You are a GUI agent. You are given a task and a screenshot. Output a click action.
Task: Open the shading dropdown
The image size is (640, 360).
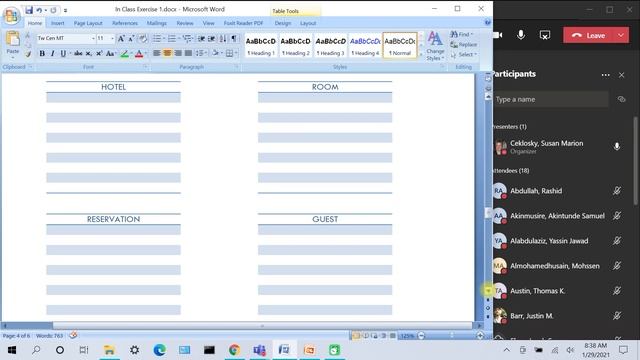click(221, 53)
